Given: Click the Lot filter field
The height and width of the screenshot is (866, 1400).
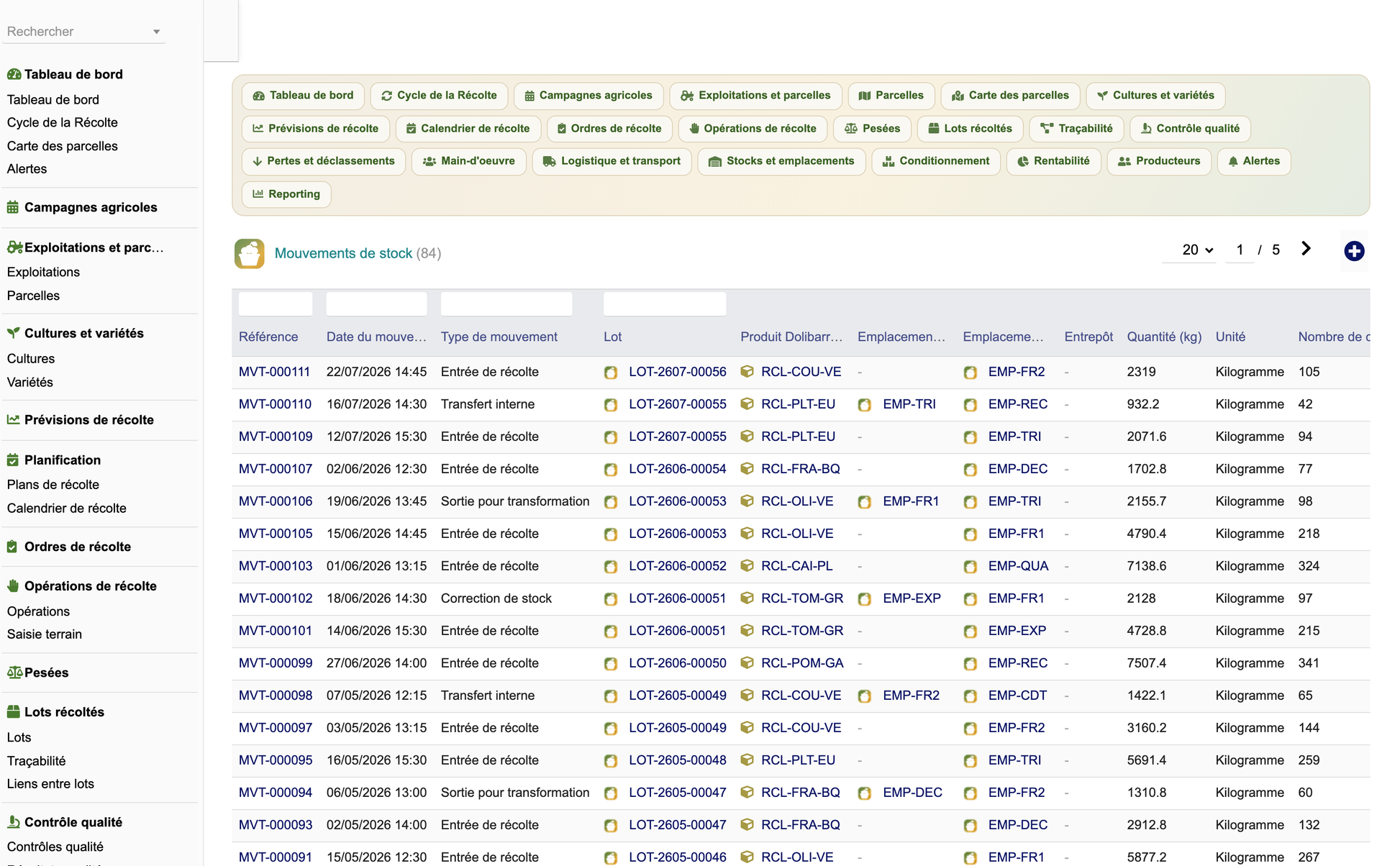Looking at the screenshot, I should click(x=665, y=304).
